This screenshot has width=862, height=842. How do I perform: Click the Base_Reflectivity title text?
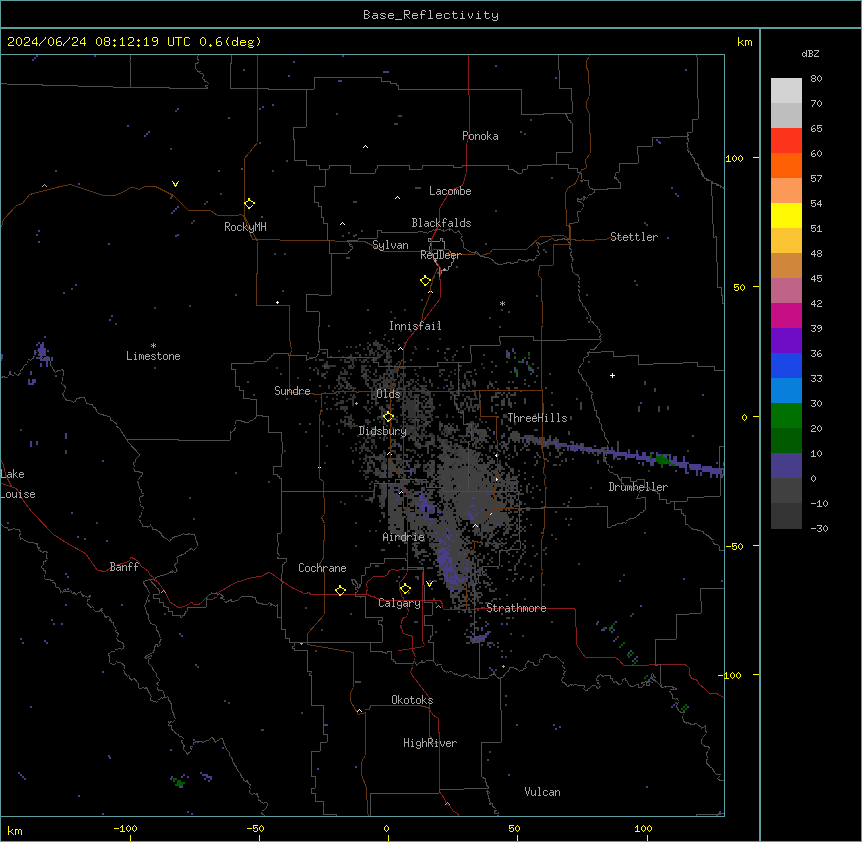pos(431,15)
